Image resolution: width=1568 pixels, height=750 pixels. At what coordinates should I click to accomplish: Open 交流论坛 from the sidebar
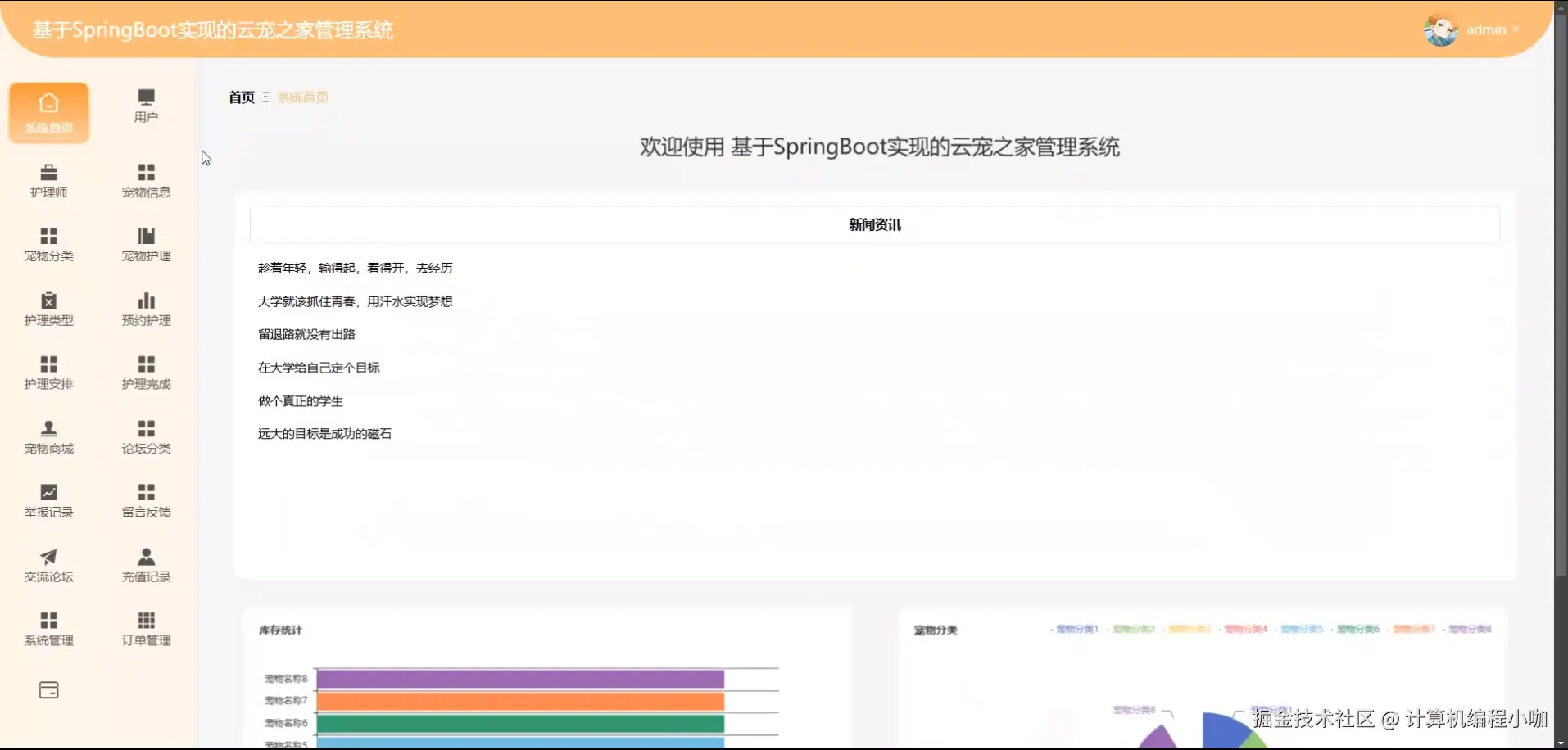click(48, 564)
